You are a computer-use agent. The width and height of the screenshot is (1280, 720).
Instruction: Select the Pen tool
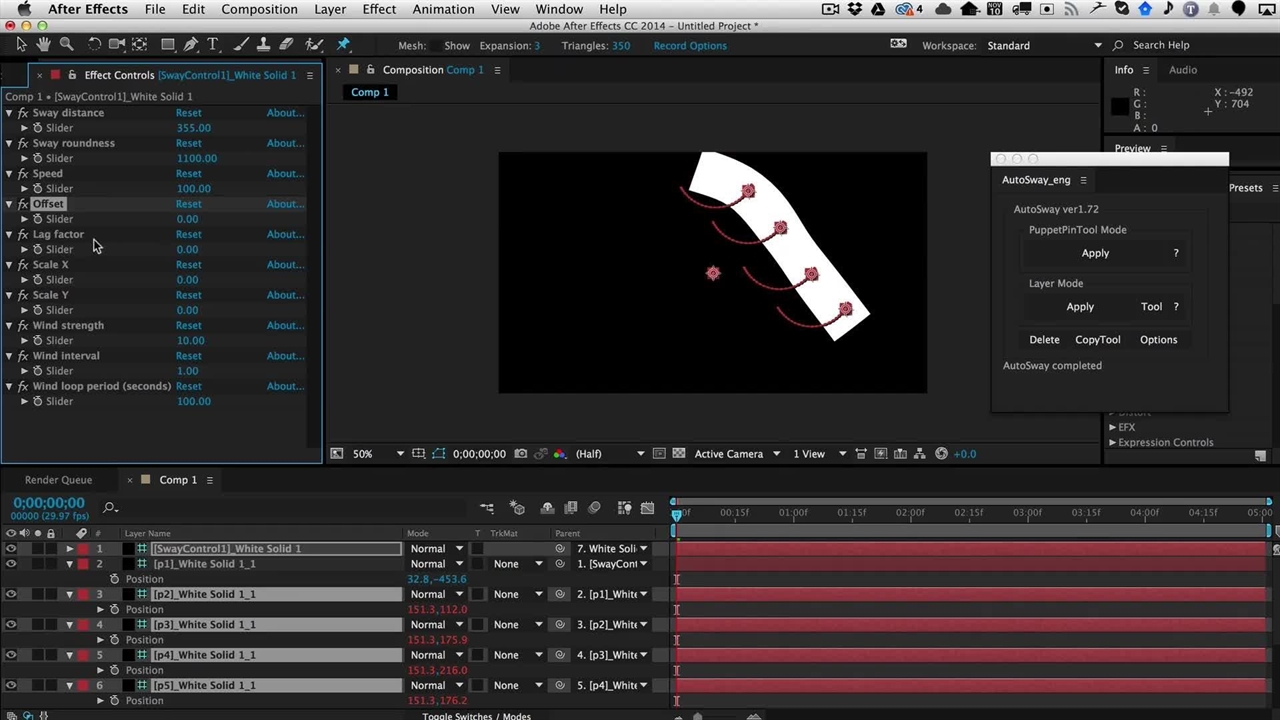click(x=190, y=45)
